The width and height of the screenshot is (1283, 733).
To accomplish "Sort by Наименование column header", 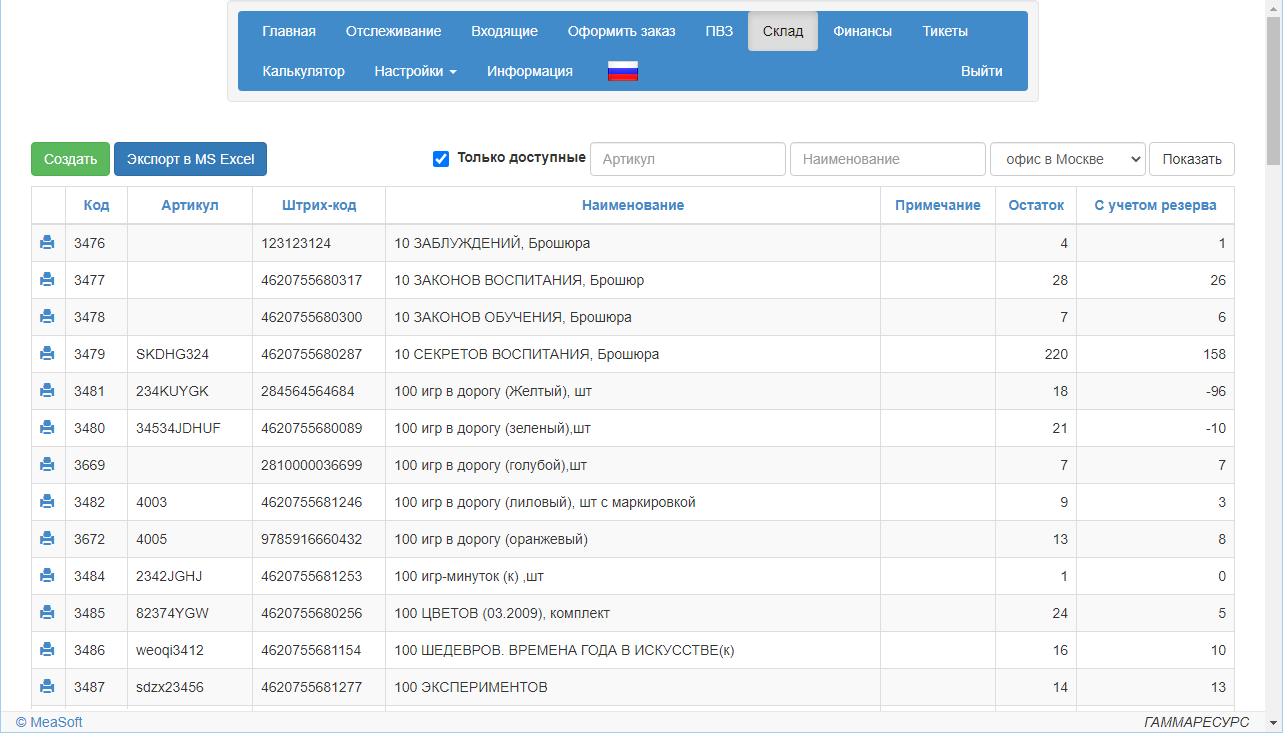I will point(633,205).
